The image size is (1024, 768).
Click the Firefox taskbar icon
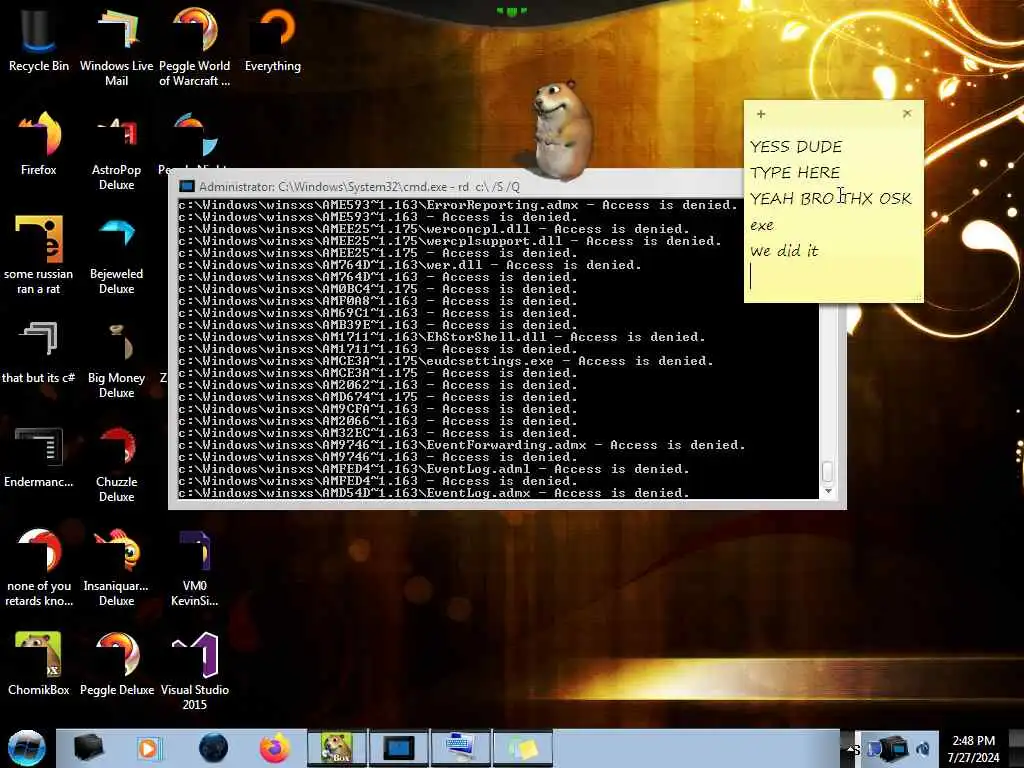(274, 748)
